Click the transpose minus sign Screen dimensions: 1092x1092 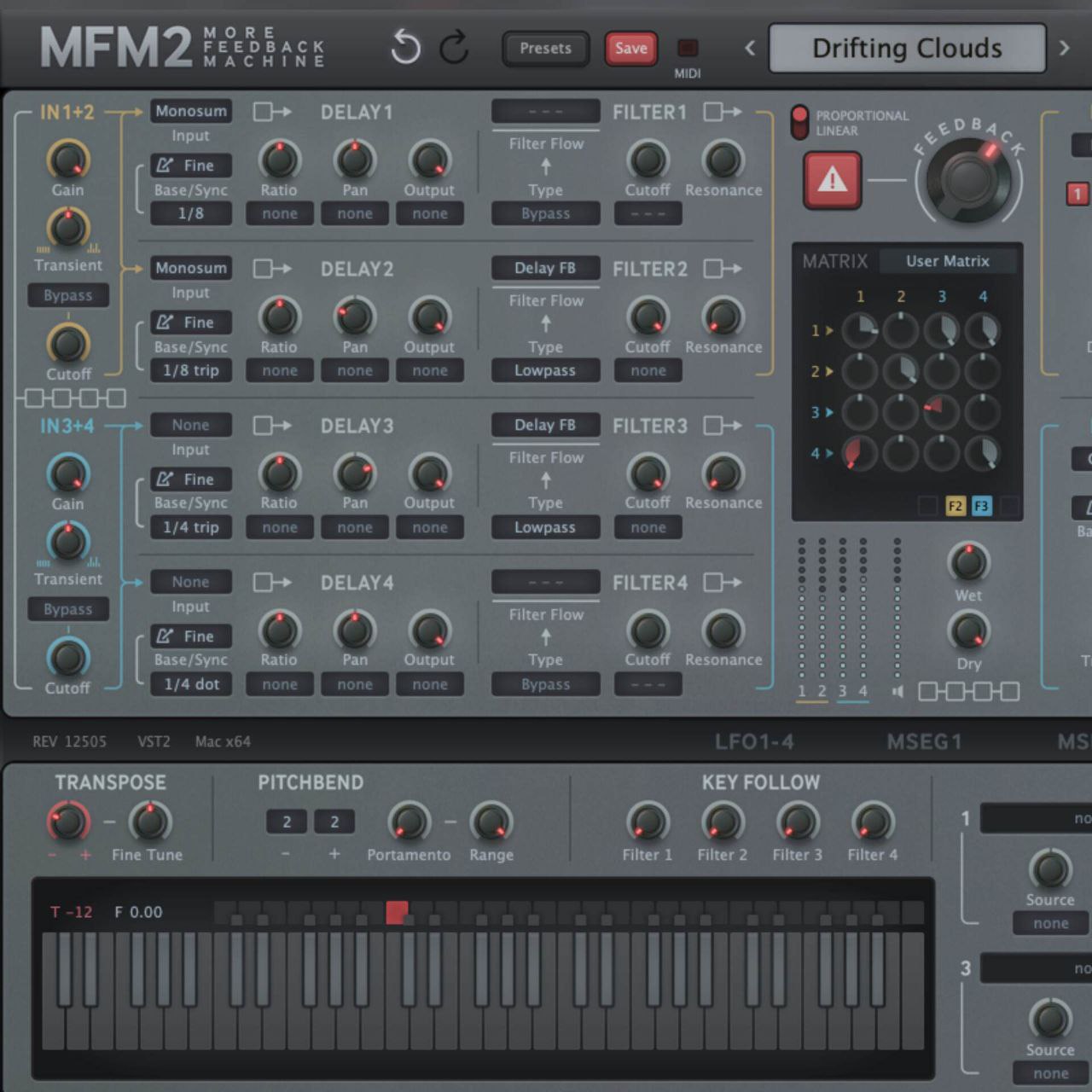(x=53, y=854)
